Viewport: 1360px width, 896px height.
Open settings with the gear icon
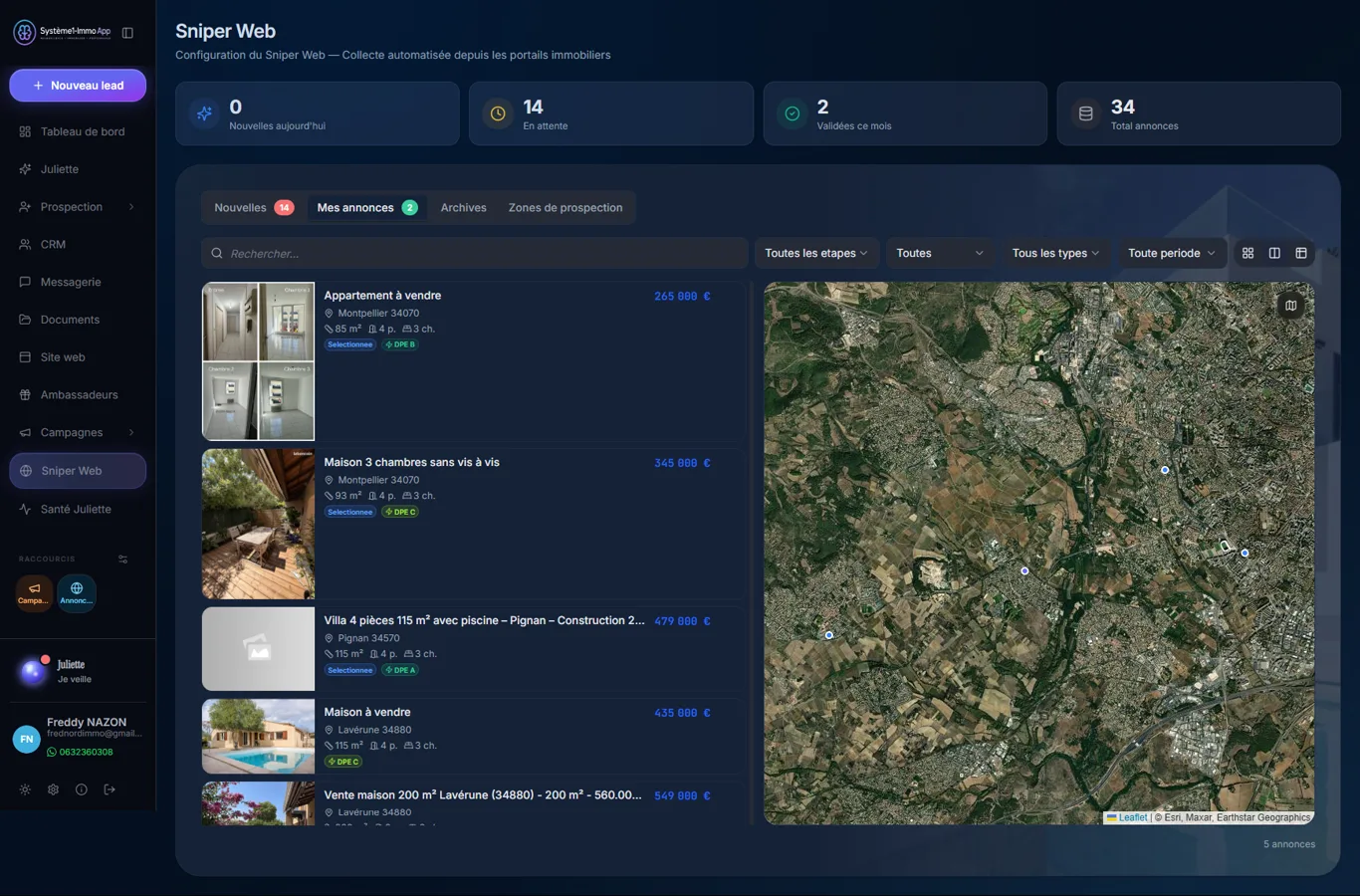[54, 789]
